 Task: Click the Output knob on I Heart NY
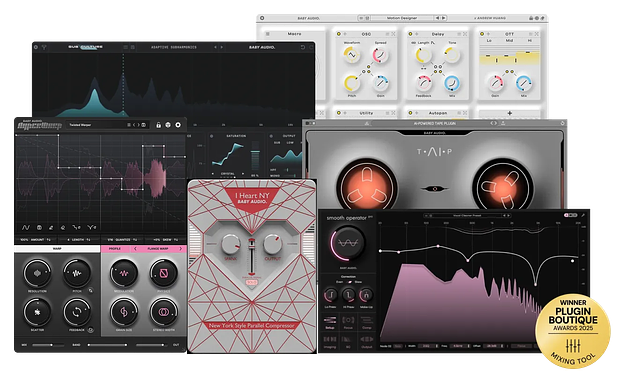point(273,244)
